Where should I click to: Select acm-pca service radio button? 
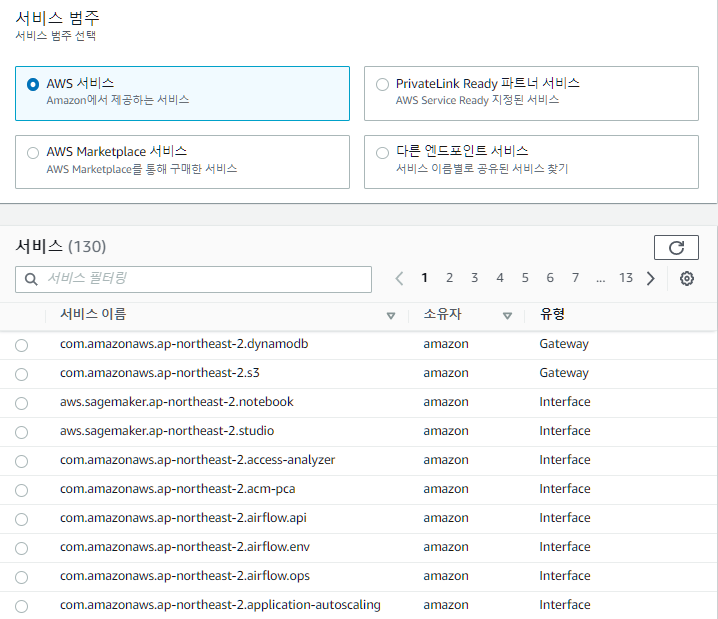[22, 490]
